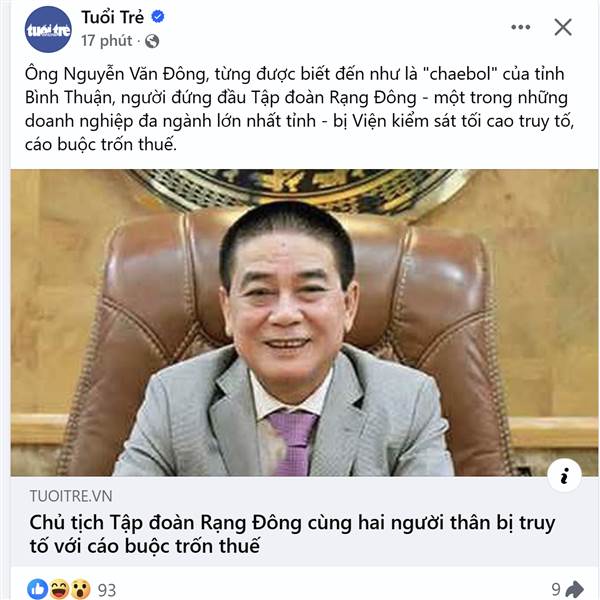This screenshot has width=600, height=600.
Task: View the 9 shares count
Action: 556,590
